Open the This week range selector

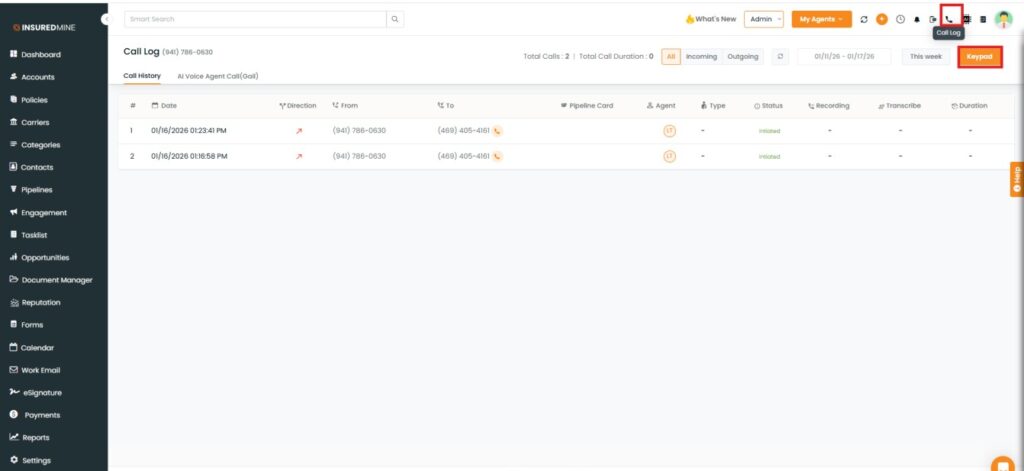(925, 56)
